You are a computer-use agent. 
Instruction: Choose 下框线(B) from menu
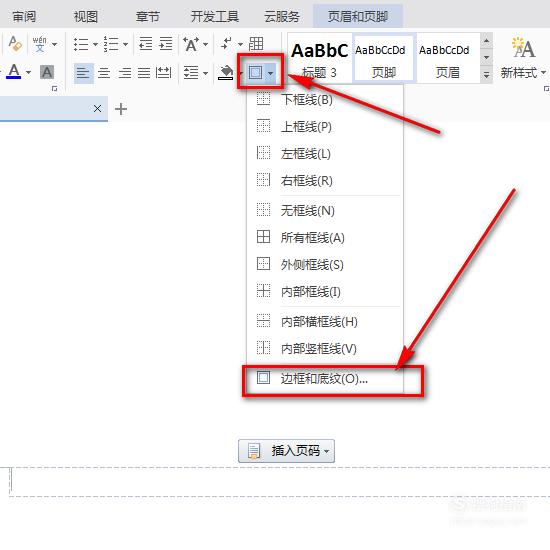[325, 100]
